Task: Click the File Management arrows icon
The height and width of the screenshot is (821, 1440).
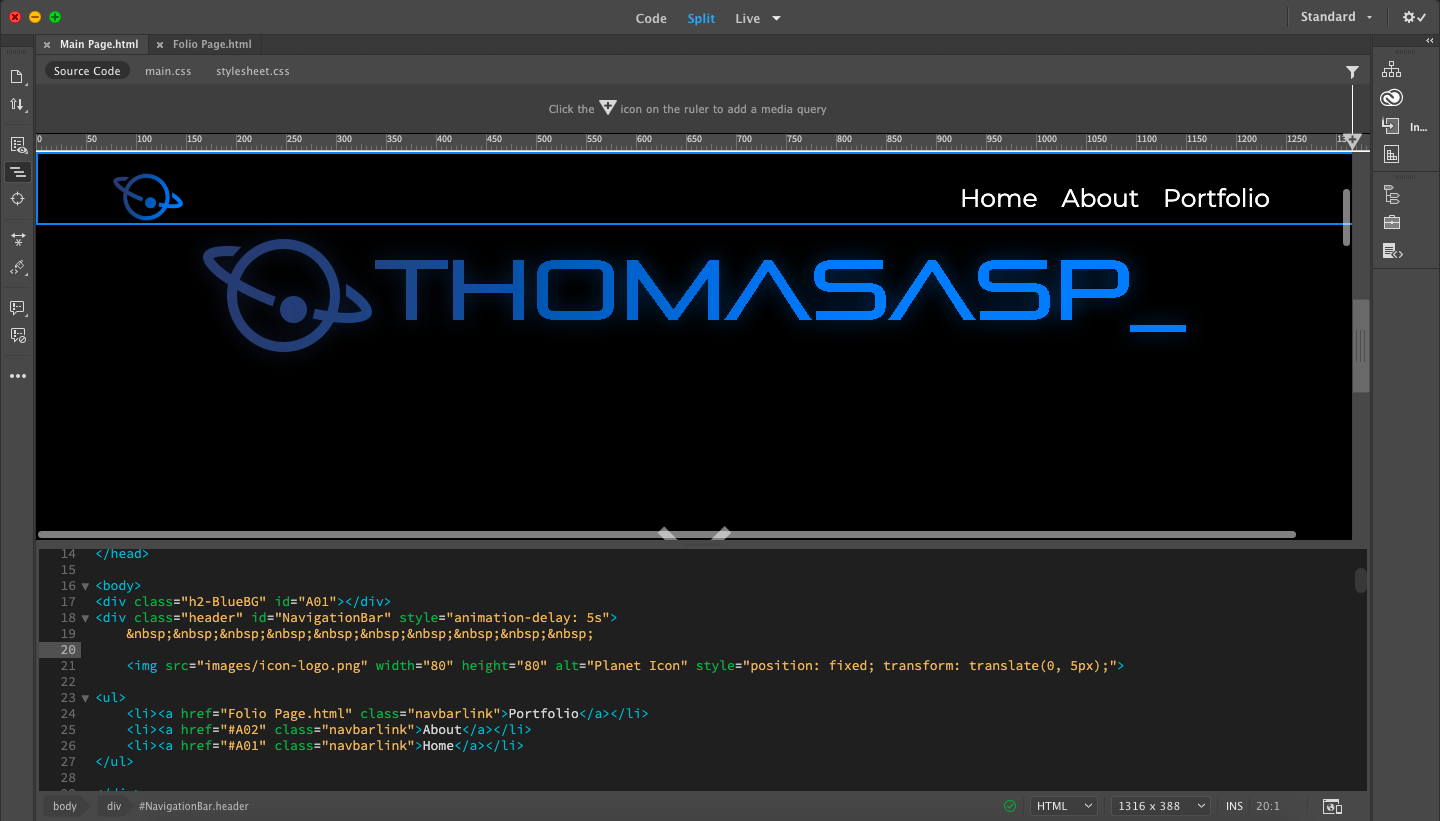Action: pos(17,104)
